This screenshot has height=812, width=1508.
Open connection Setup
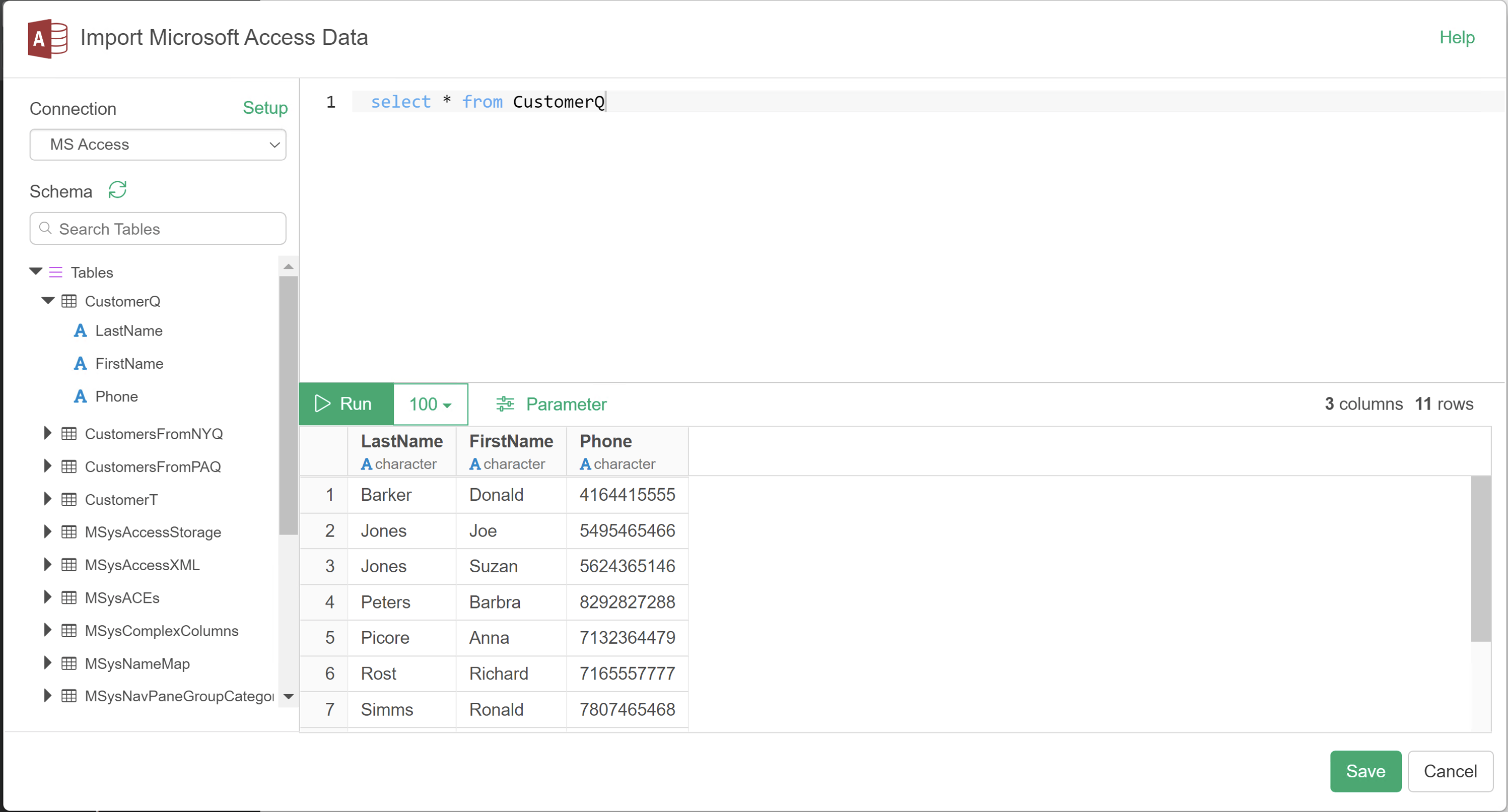click(x=265, y=108)
